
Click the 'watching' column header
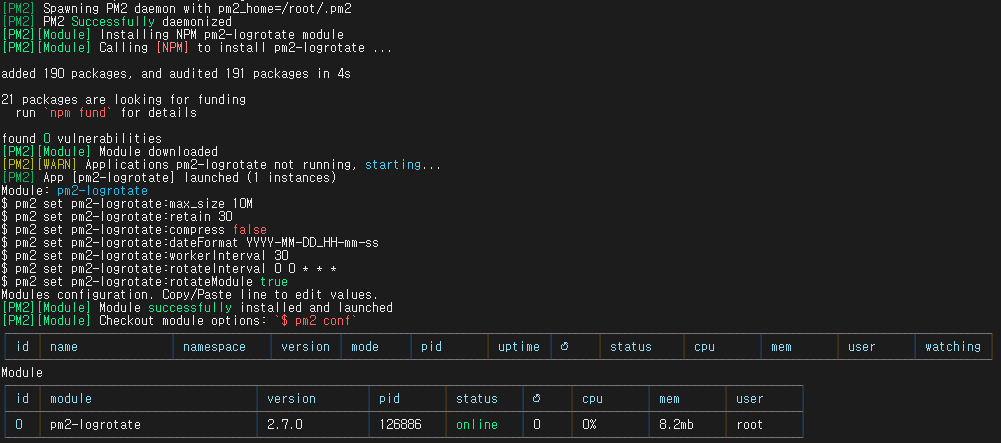[952, 347]
